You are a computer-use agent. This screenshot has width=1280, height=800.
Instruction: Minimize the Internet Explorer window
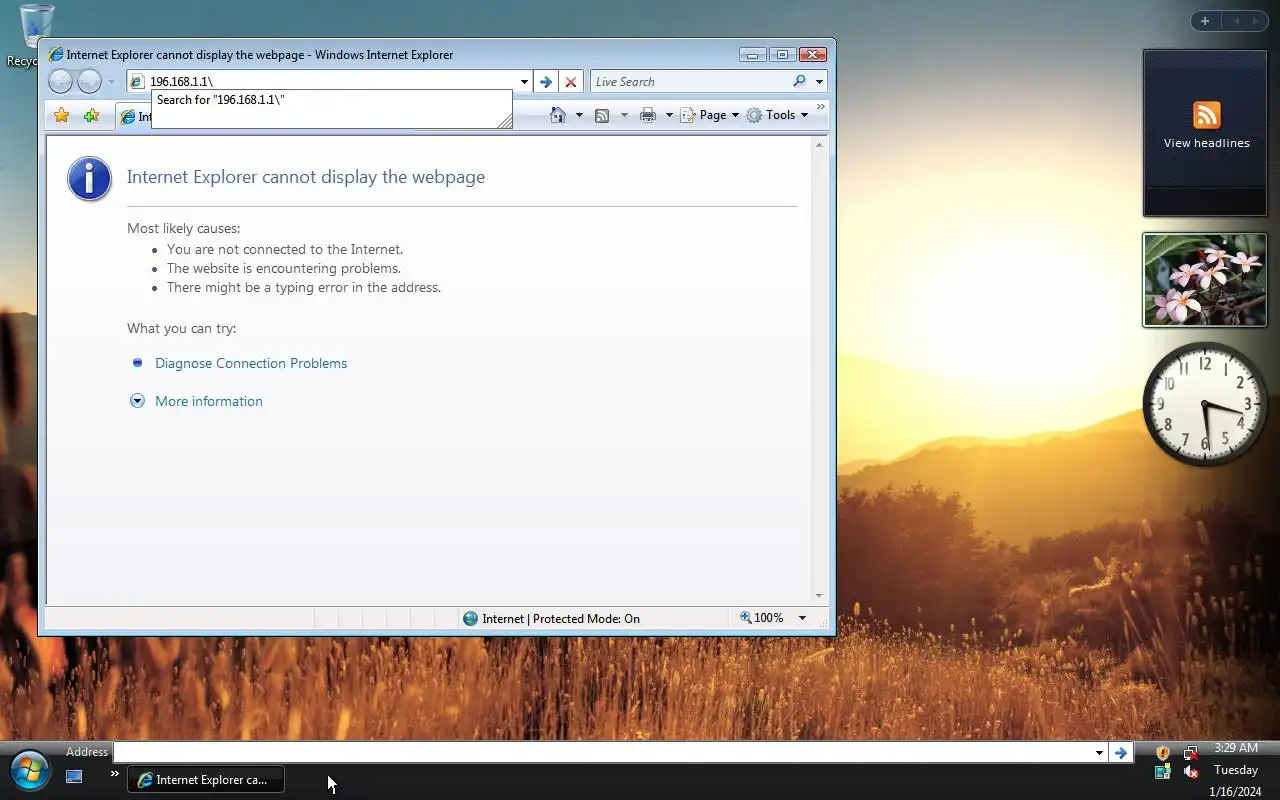tap(753, 54)
